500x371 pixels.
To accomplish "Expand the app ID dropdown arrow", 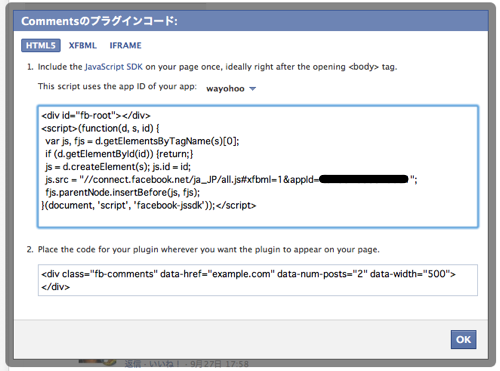I will click(x=253, y=89).
